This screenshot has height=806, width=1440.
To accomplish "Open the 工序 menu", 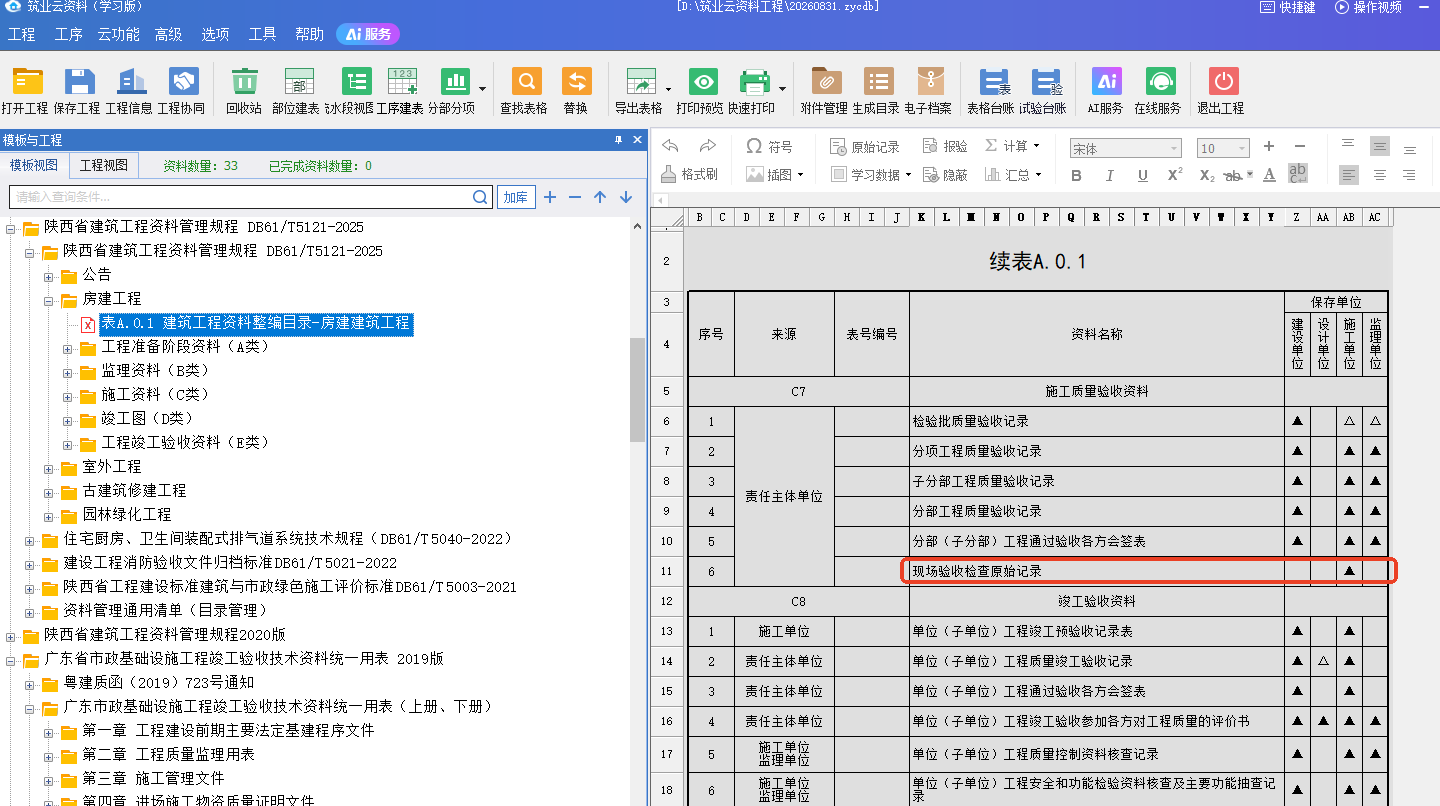I will [69, 34].
